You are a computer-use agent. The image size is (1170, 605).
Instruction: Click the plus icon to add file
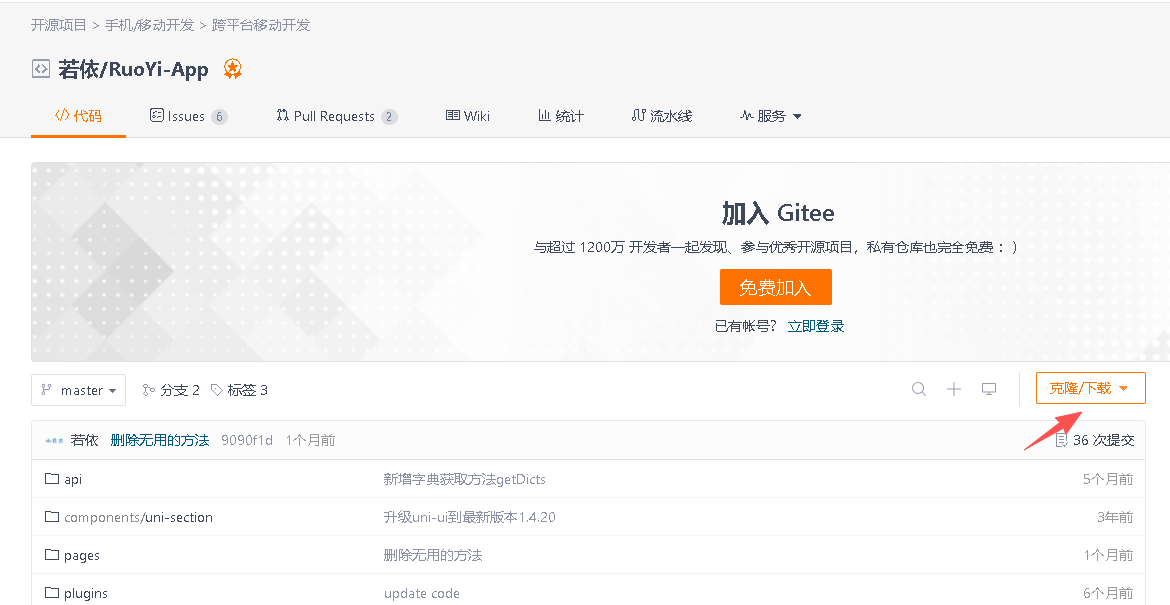954,389
